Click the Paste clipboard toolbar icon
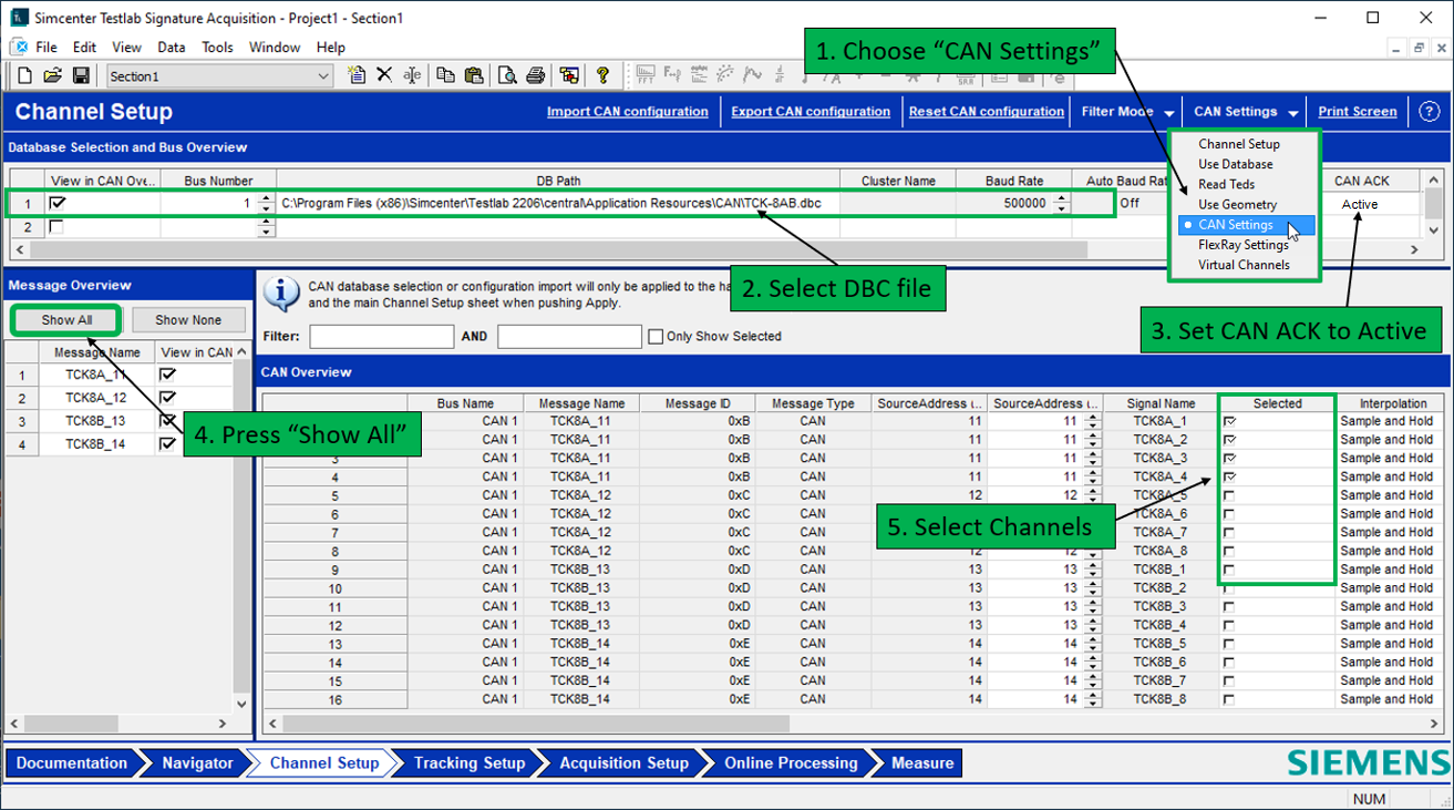The image size is (1455, 811). click(474, 75)
